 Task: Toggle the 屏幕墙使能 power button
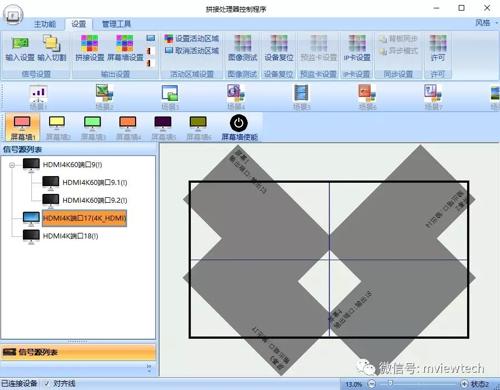click(x=239, y=127)
